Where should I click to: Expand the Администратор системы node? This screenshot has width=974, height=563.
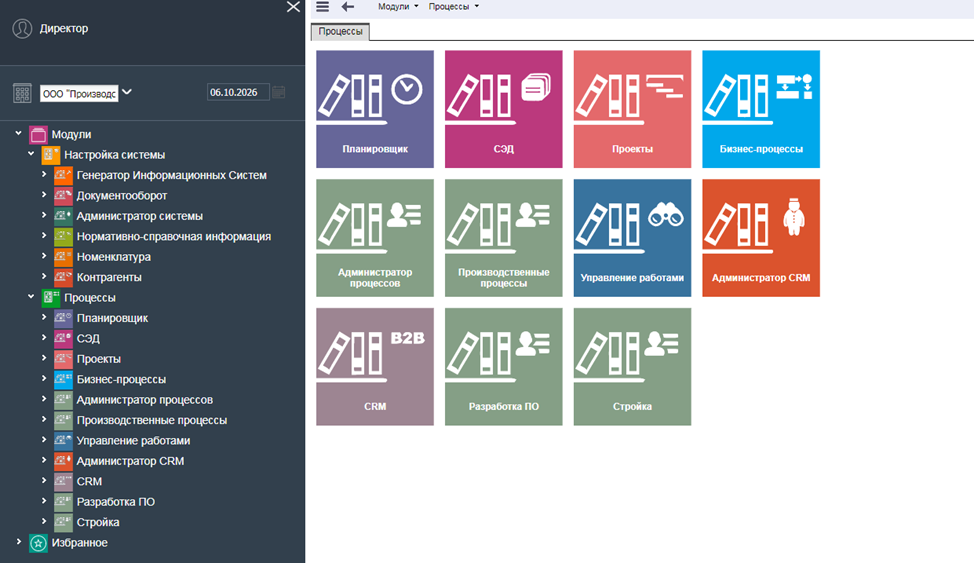click(x=43, y=215)
